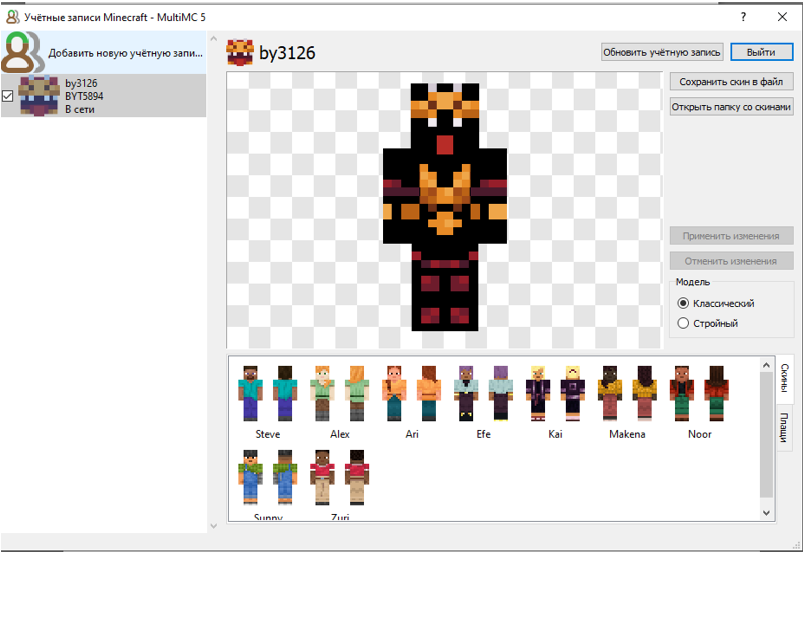Click Открыть папку со скинами button

tap(731, 107)
